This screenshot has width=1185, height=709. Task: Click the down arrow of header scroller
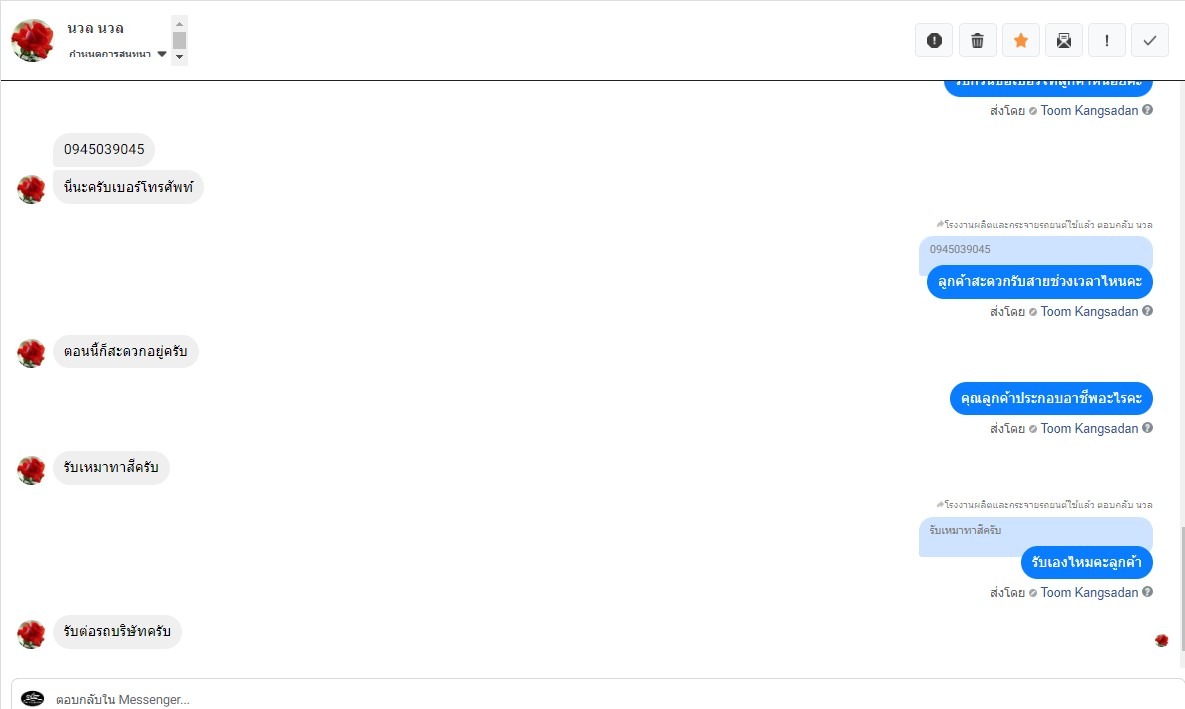[x=180, y=57]
